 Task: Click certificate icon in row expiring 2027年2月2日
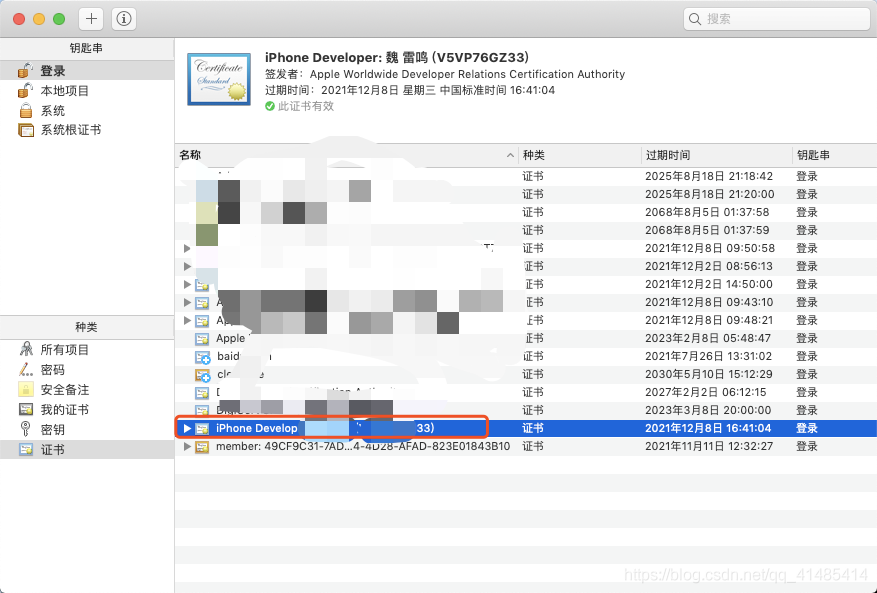[x=202, y=393]
